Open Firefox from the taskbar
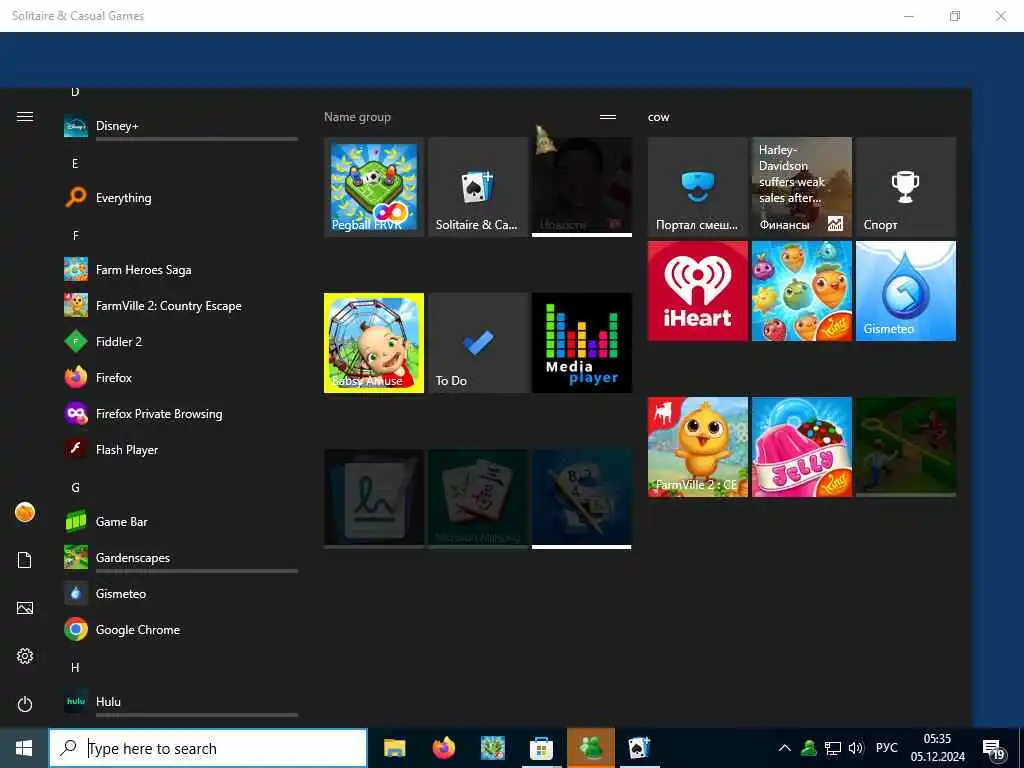Image resolution: width=1024 pixels, height=768 pixels. pos(443,748)
